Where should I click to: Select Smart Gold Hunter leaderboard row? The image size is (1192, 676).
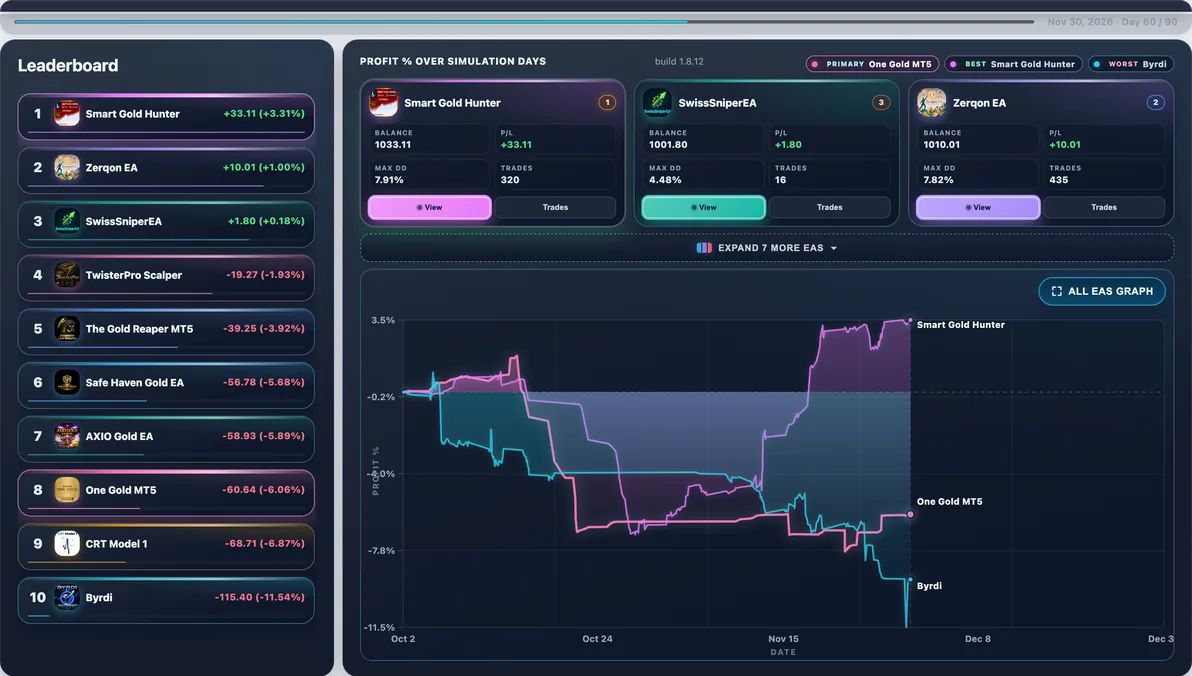click(166, 116)
